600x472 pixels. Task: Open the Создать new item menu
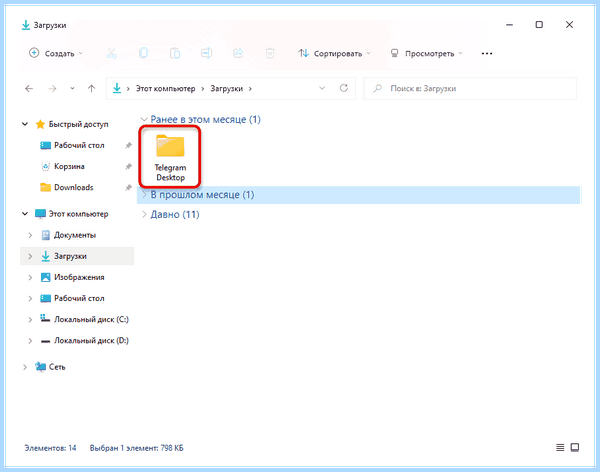click(x=56, y=53)
